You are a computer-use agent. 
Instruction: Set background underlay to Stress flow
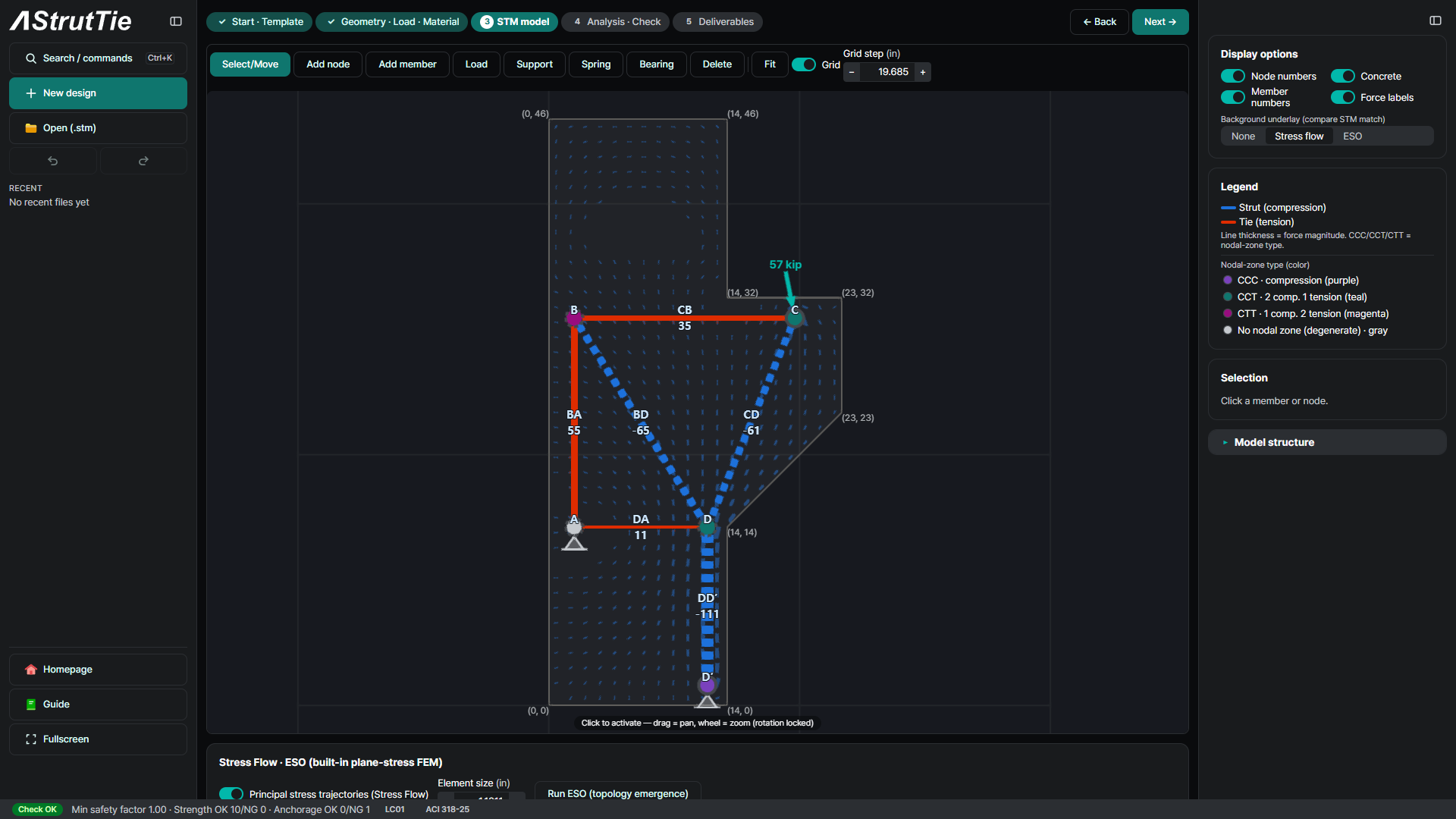tap(1299, 136)
